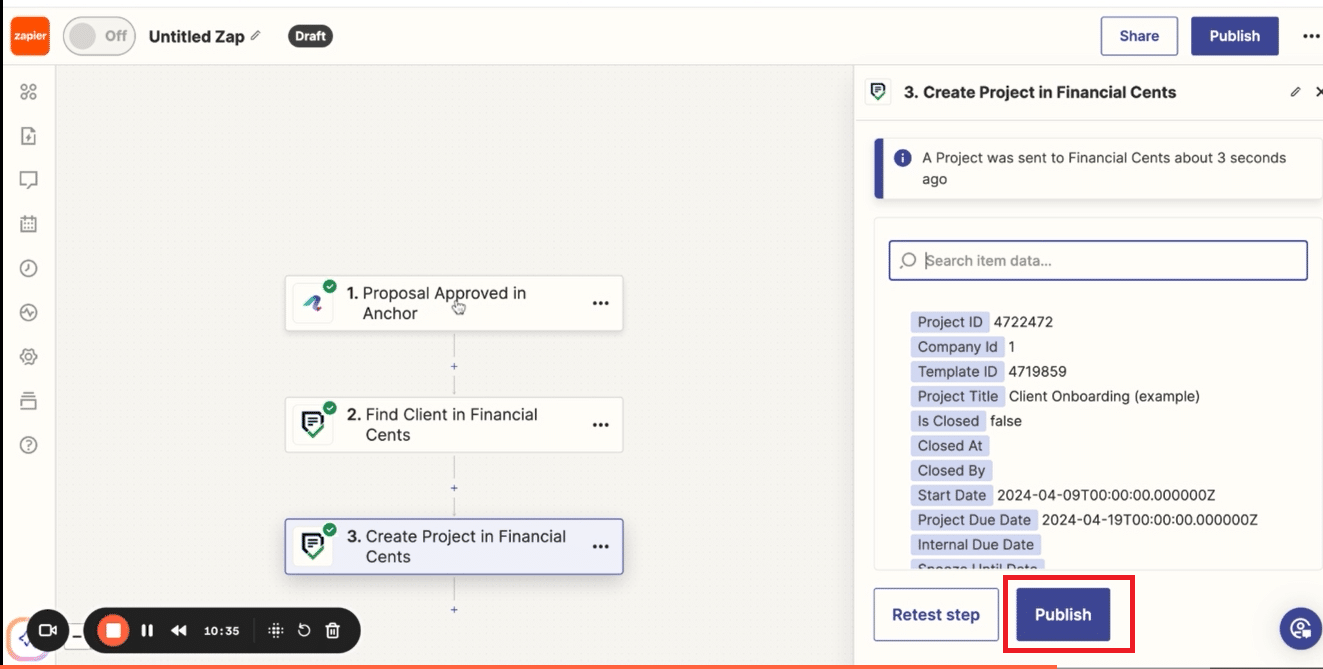Screen dimensions: 1323x669
Task: Select step 2 Find Client in Financial Cents
Action: click(x=454, y=425)
